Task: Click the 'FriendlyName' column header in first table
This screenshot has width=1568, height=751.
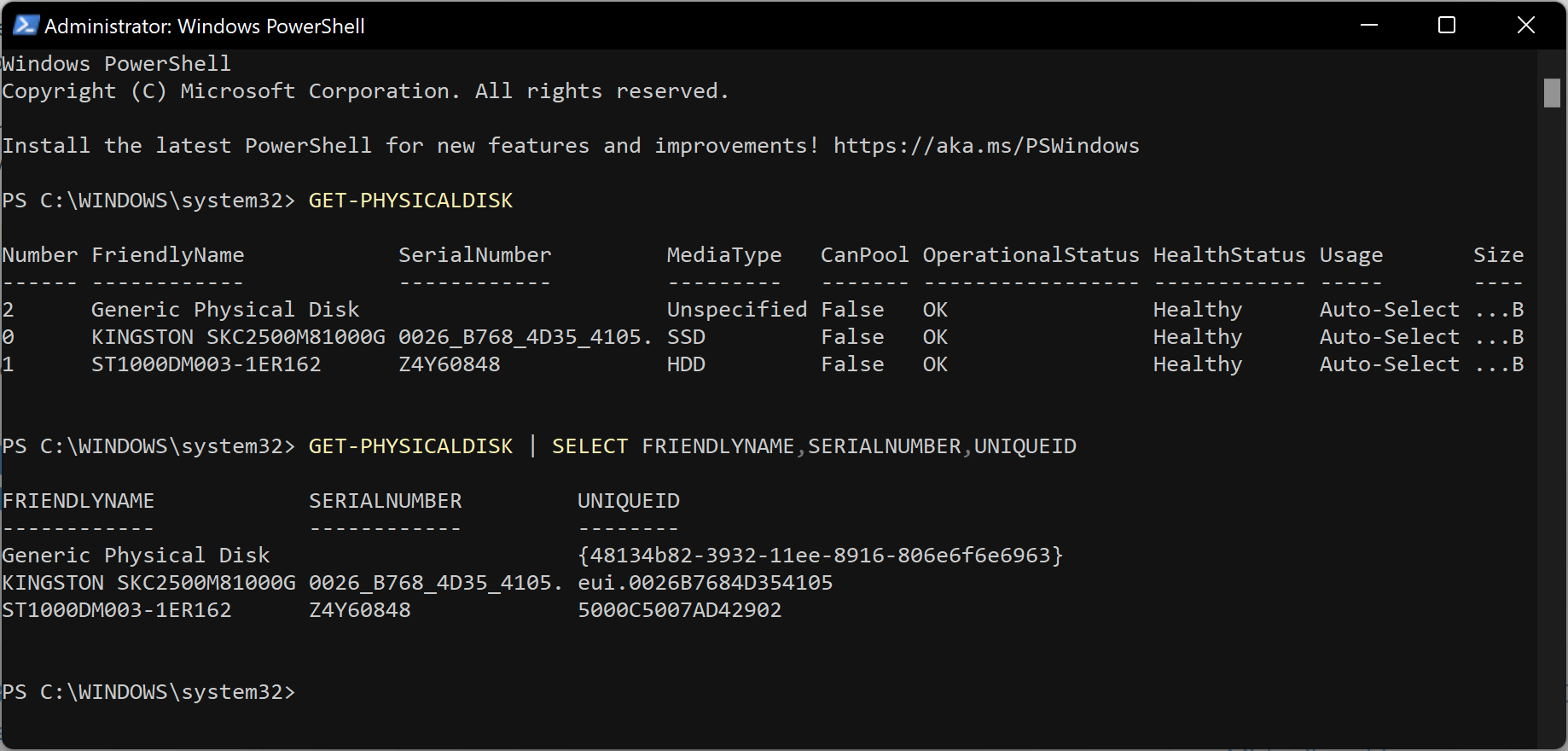Action: click(168, 255)
